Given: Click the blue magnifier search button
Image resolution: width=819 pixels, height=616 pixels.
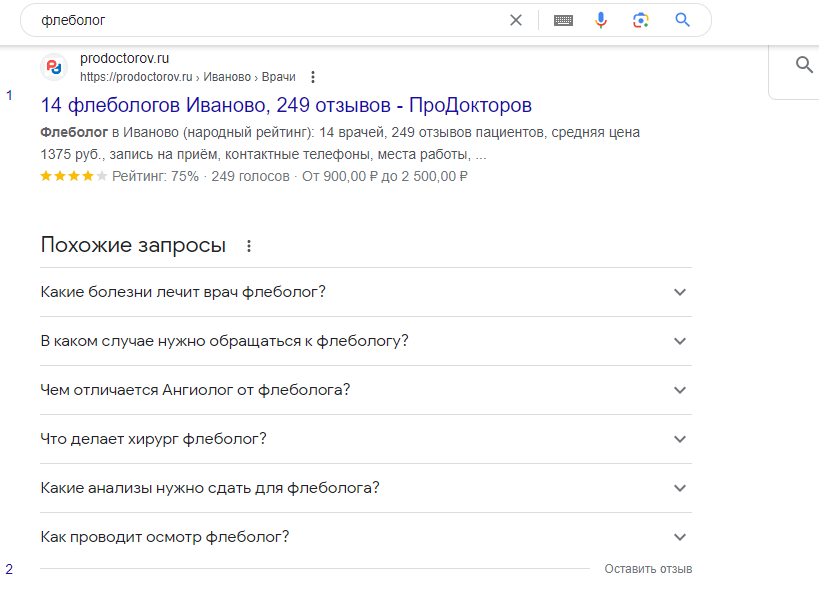Looking at the screenshot, I should (683, 20).
